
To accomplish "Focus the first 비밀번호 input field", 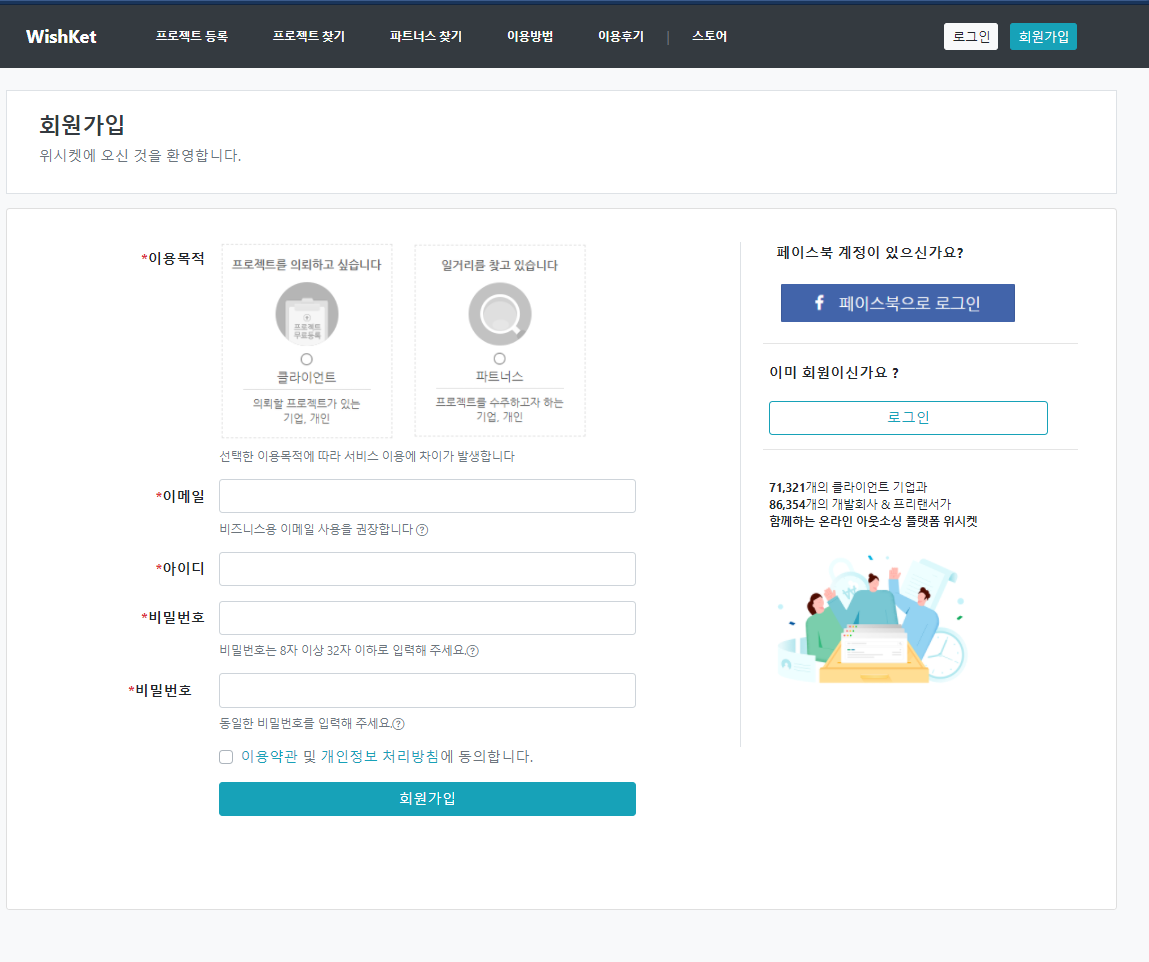I will (x=427, y=618).
